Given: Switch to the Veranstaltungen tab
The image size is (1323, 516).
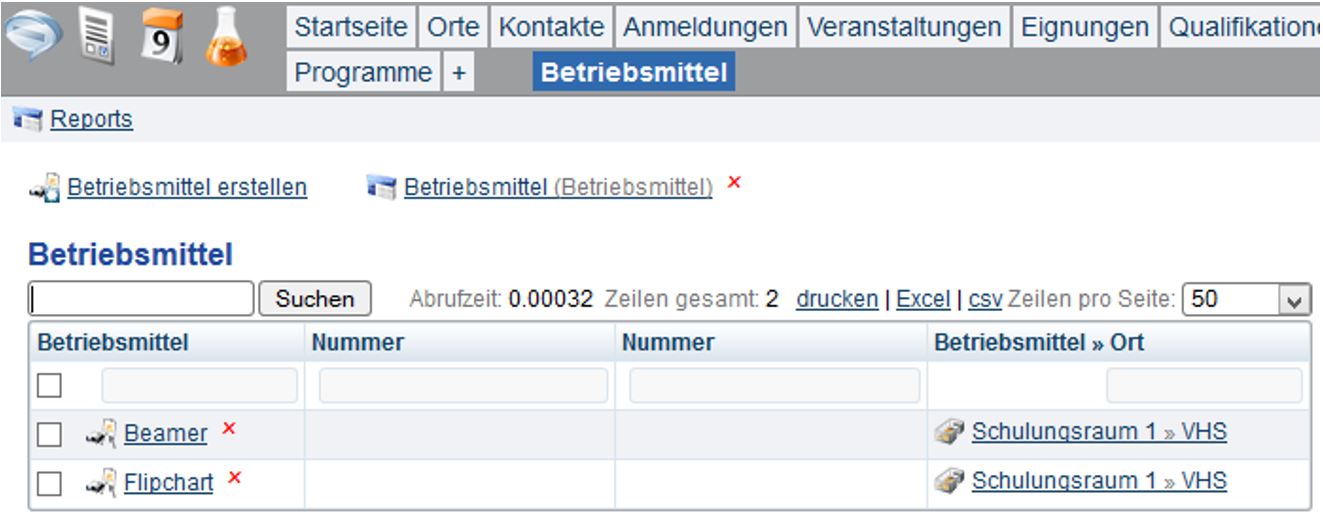Looking at the screenshot, I should [x=903, y=27].
